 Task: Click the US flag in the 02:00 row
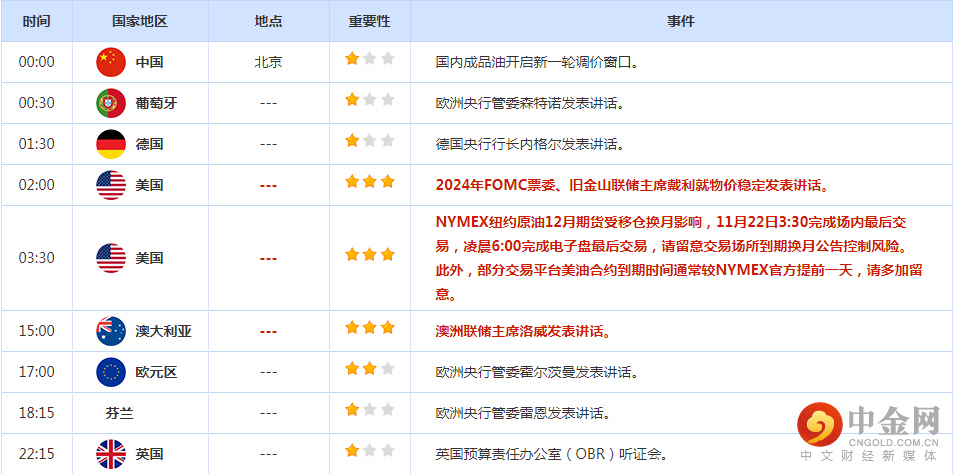click(x=111, y=185)
